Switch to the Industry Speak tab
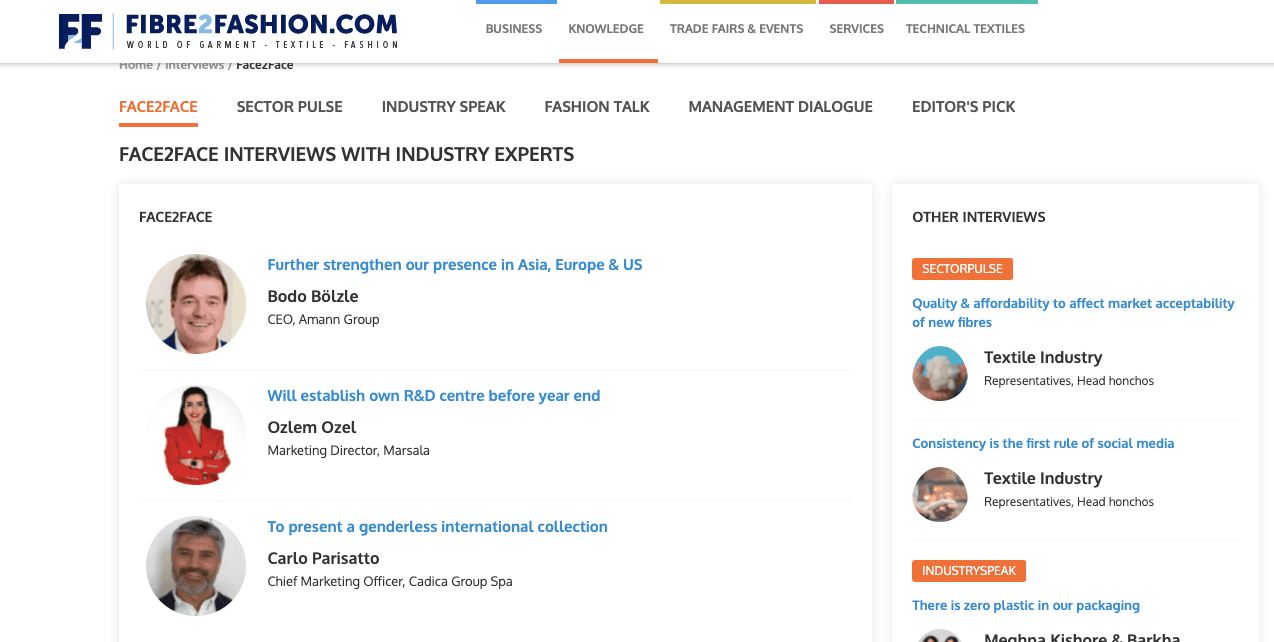This screenshot has width=1274, height=642. tap(443, 107)
